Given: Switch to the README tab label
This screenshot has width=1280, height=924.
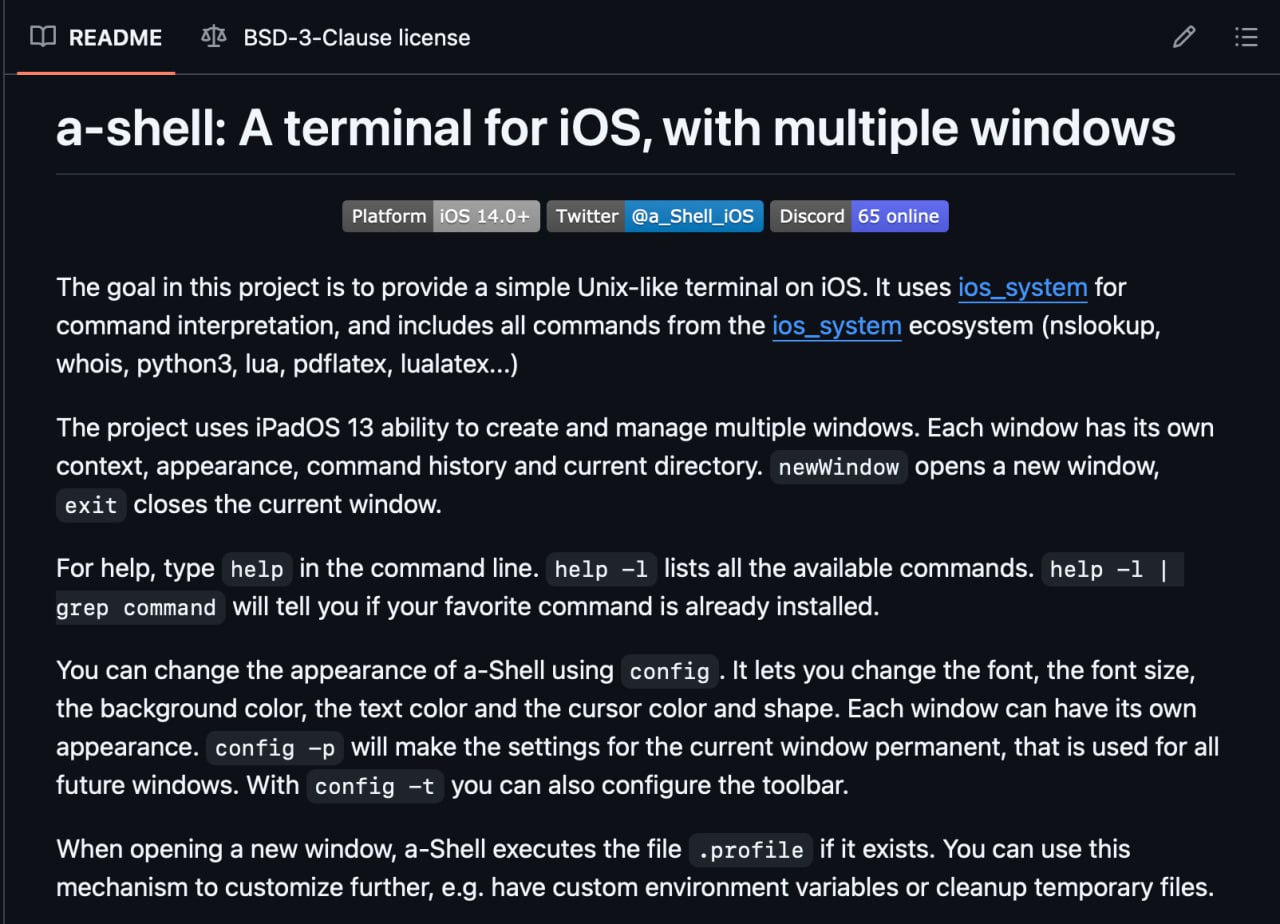Looking at the screenshot, I should tap(115, 37).
